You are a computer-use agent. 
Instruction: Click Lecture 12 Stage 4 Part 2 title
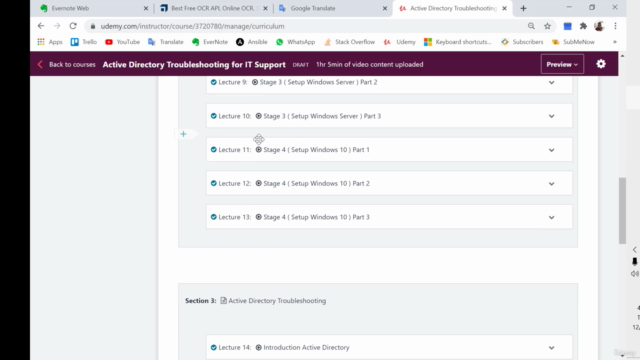pos(316,183)
